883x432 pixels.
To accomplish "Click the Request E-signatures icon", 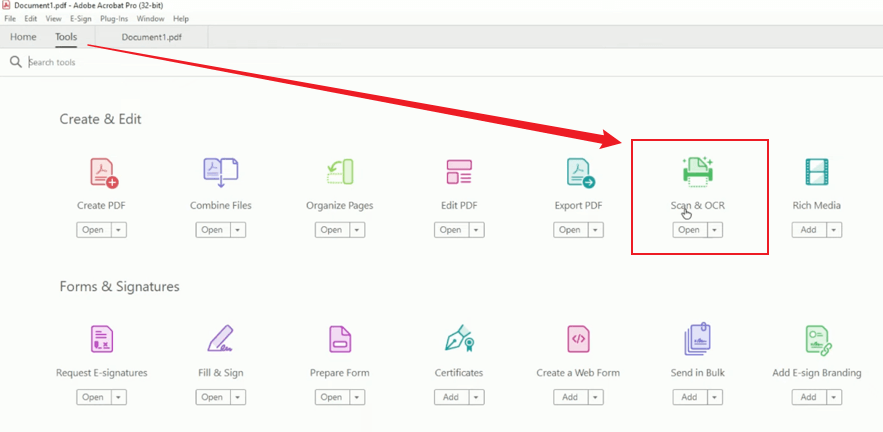I will [x=102, y=339].
